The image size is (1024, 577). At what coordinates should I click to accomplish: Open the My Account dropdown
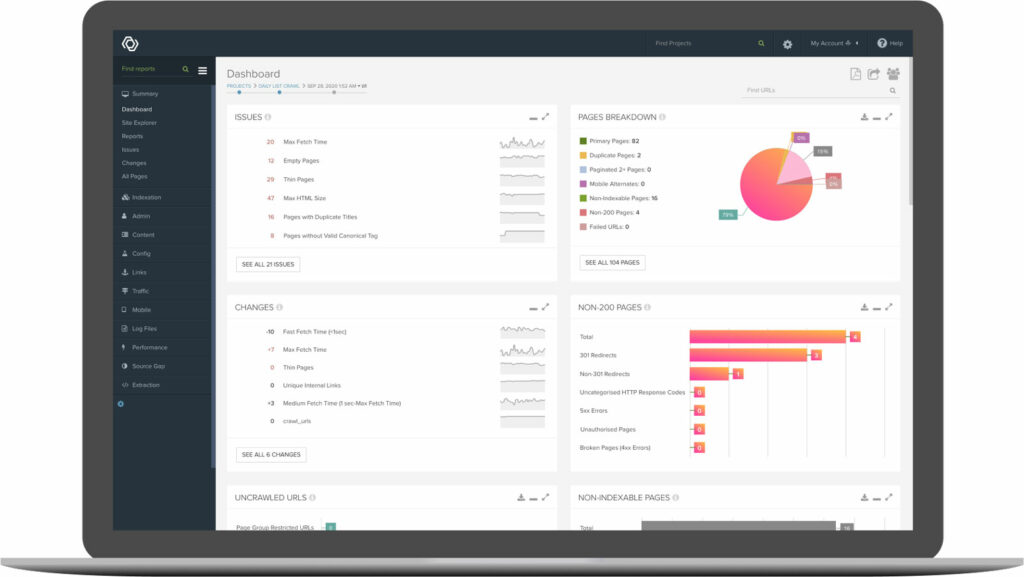pyautogui.click(x=835, y=44)
